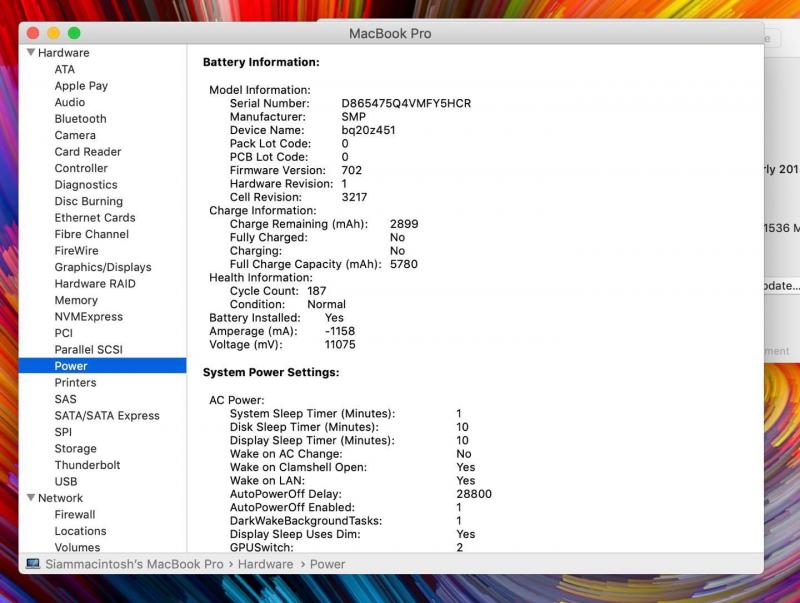This screenshot has width=800, height=603.
Task: Click the Network category label
Action: tap(60, 498)
